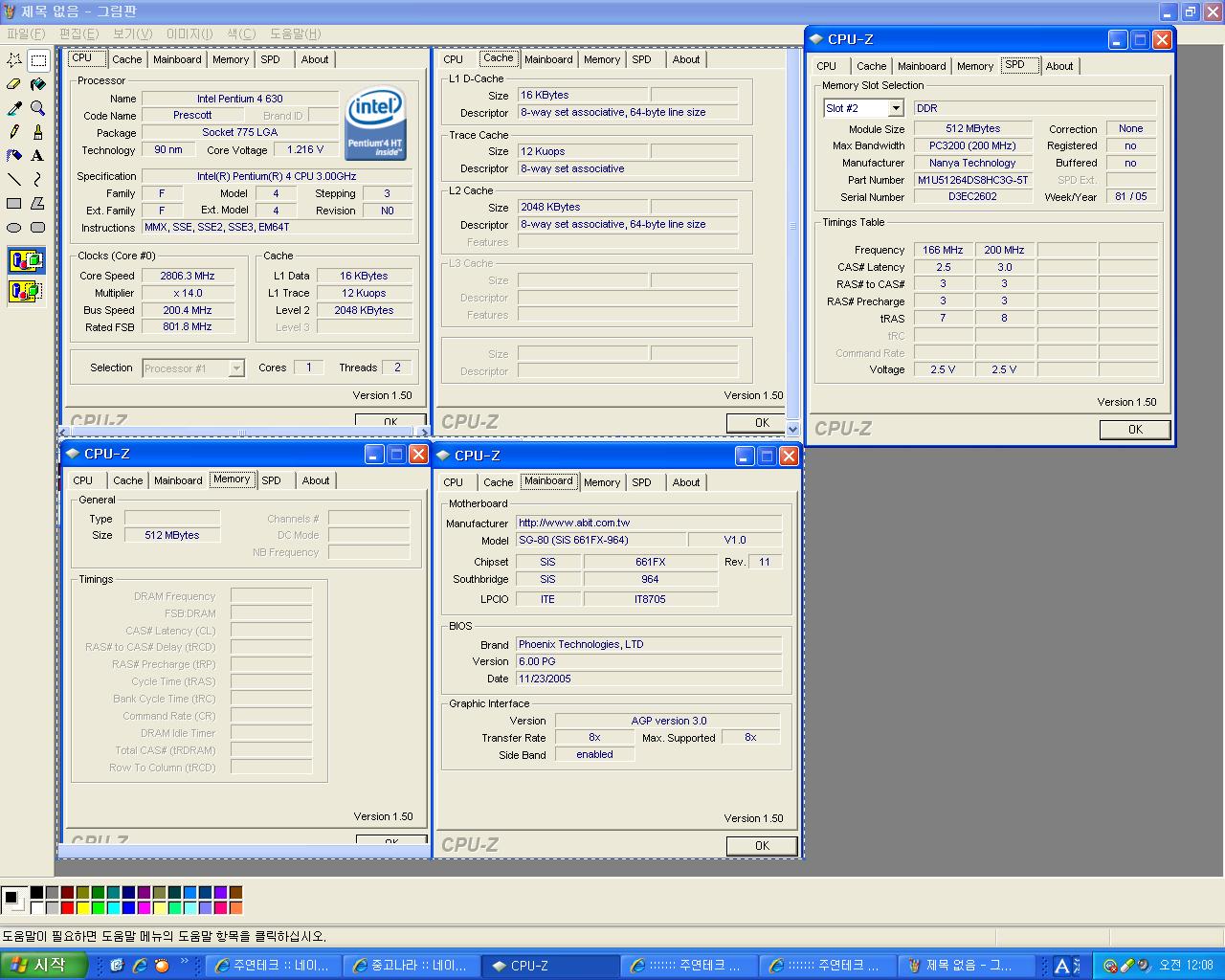Pick the bright red color swatch

coord(67,907)
